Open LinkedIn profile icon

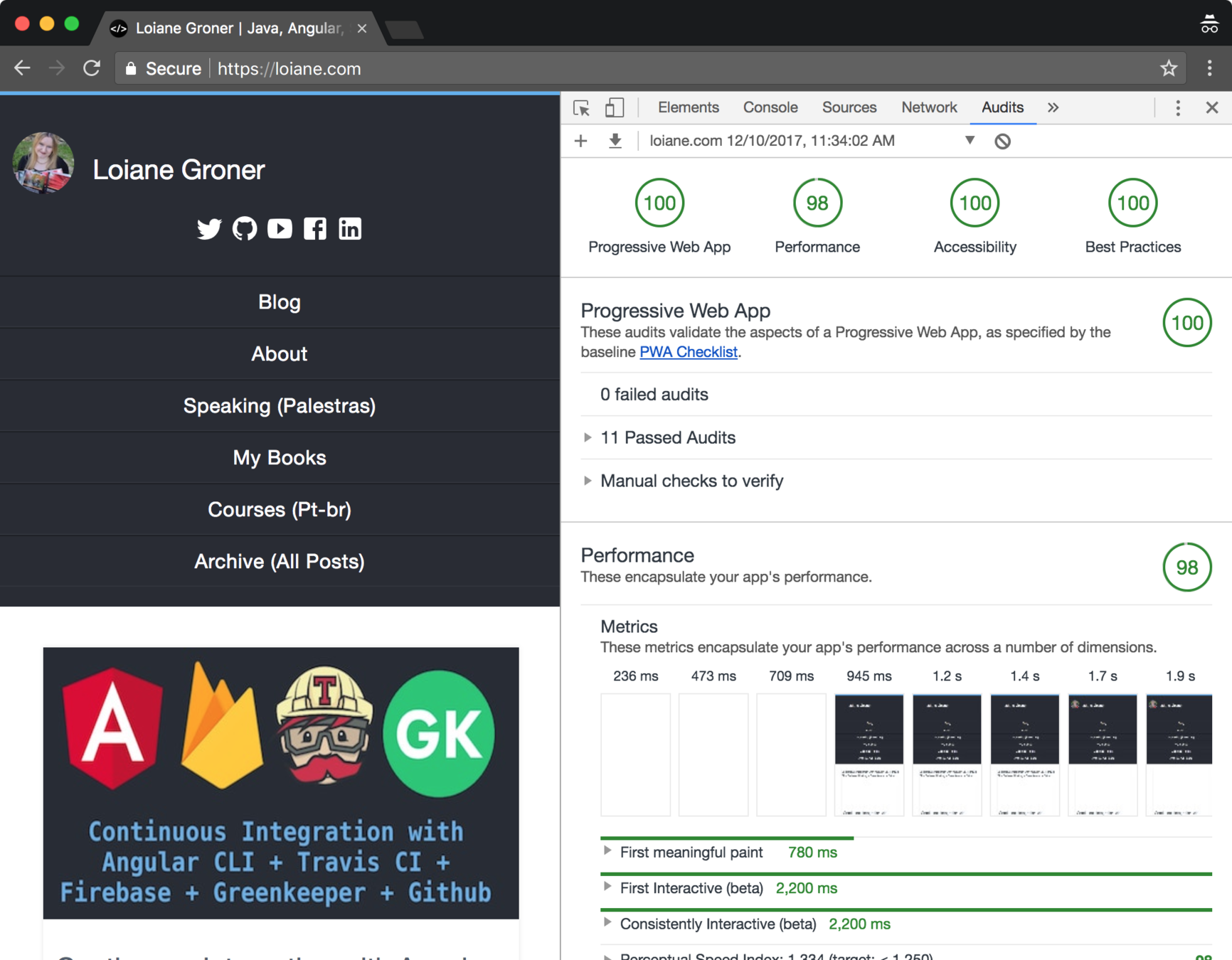350,229
